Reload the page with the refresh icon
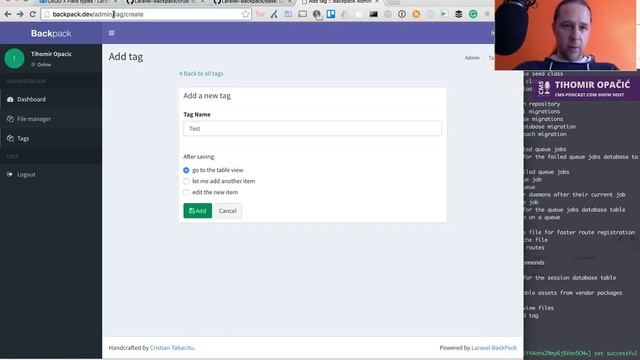Image resolution: width=640 pixels, height=360 pixels. click(x=33, y=14)
